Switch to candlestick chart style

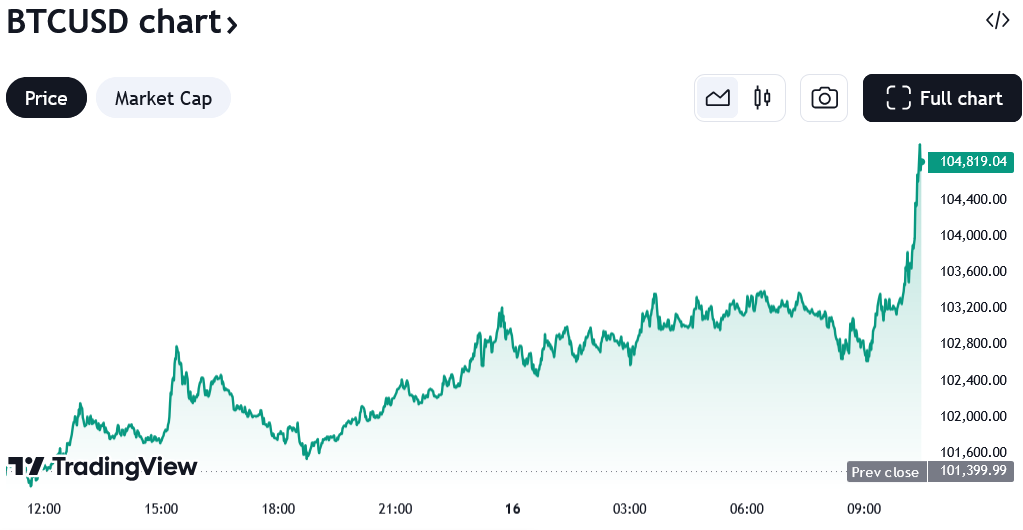[763, 98]
